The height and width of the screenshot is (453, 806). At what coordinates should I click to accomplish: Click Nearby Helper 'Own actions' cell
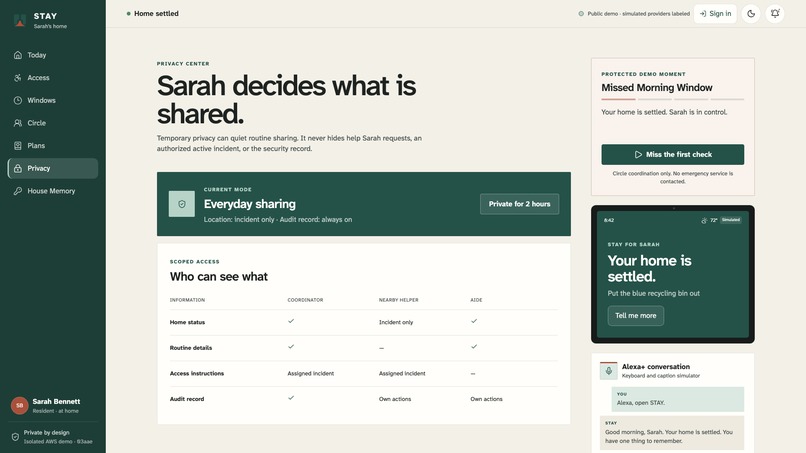click(x=395, y=399)
